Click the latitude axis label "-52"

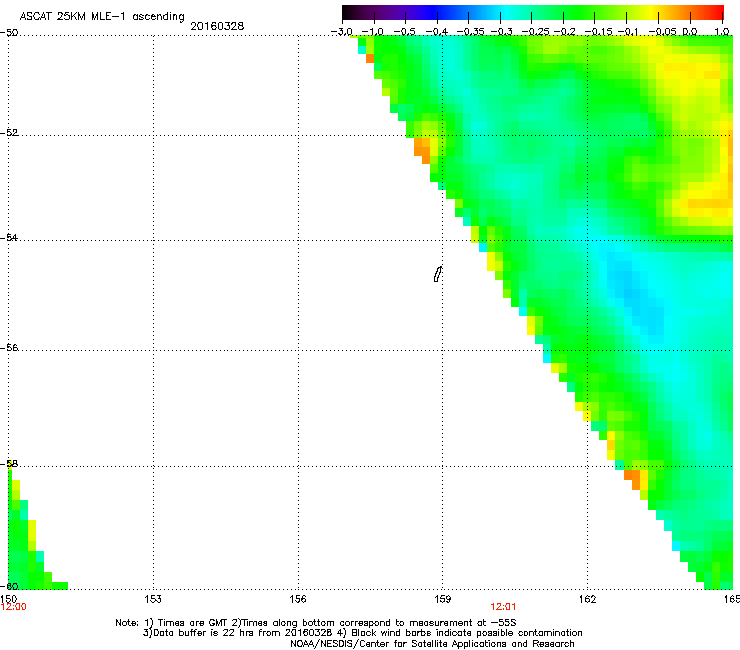[x=9, y=133]
